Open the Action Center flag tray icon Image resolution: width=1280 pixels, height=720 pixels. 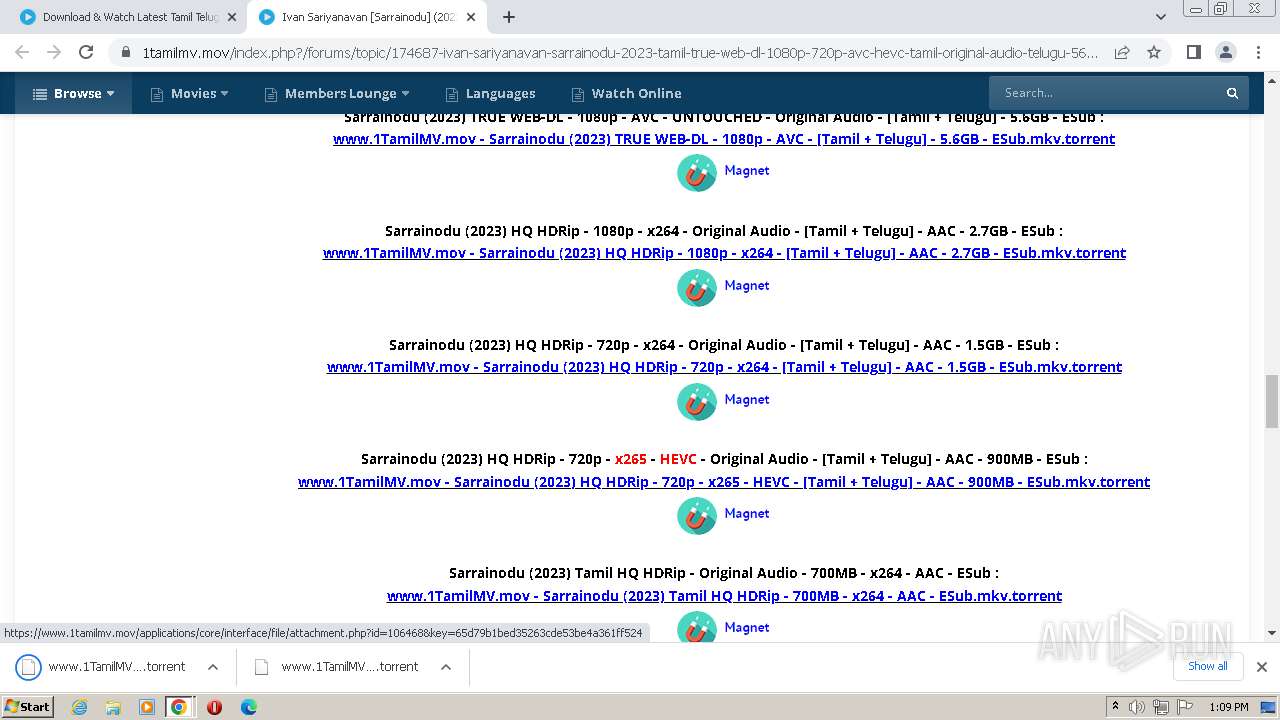(1183, 707)
